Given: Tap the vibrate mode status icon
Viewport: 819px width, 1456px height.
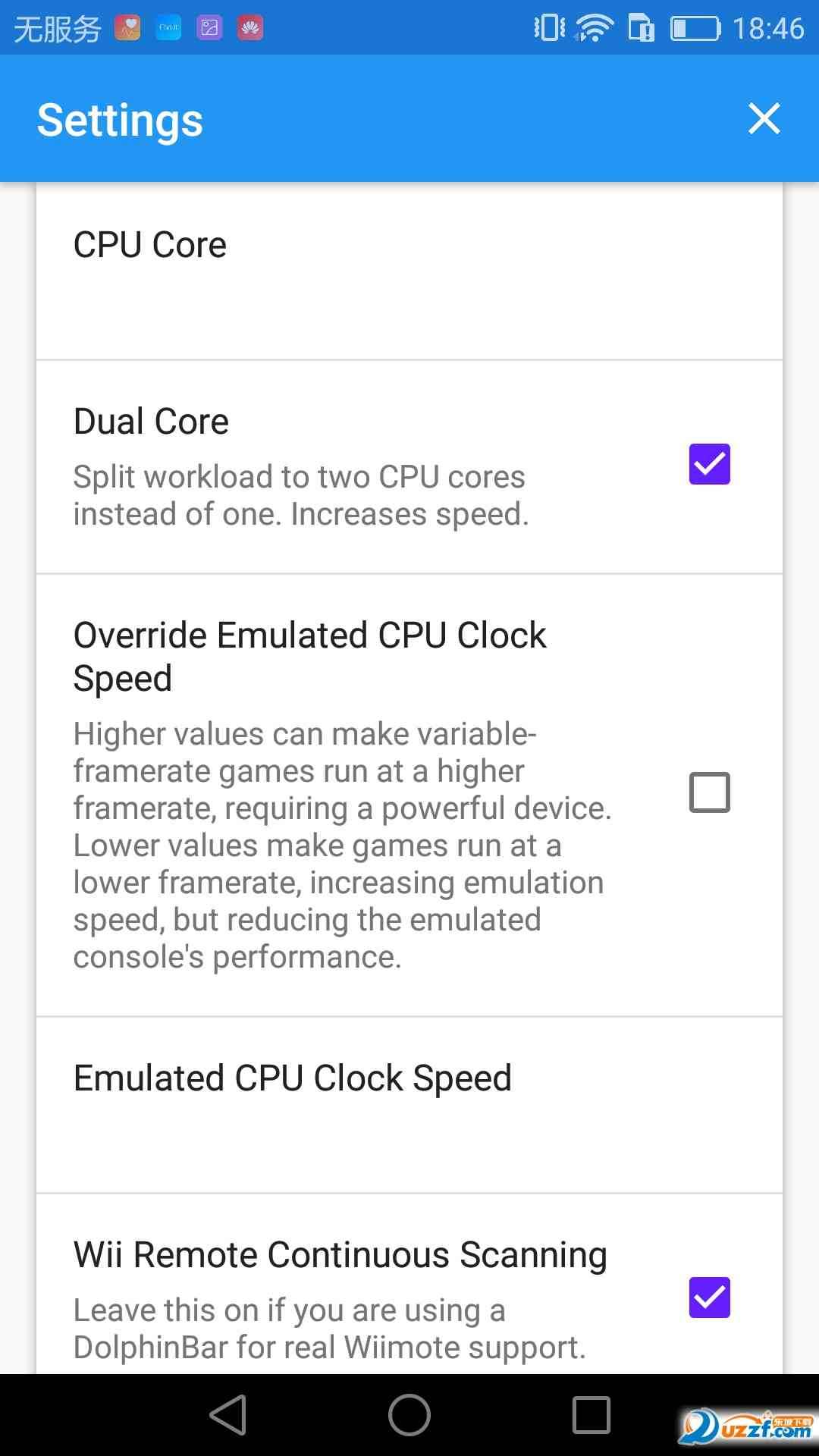Looking at the screenshot, I should click(x=549, y=28).
